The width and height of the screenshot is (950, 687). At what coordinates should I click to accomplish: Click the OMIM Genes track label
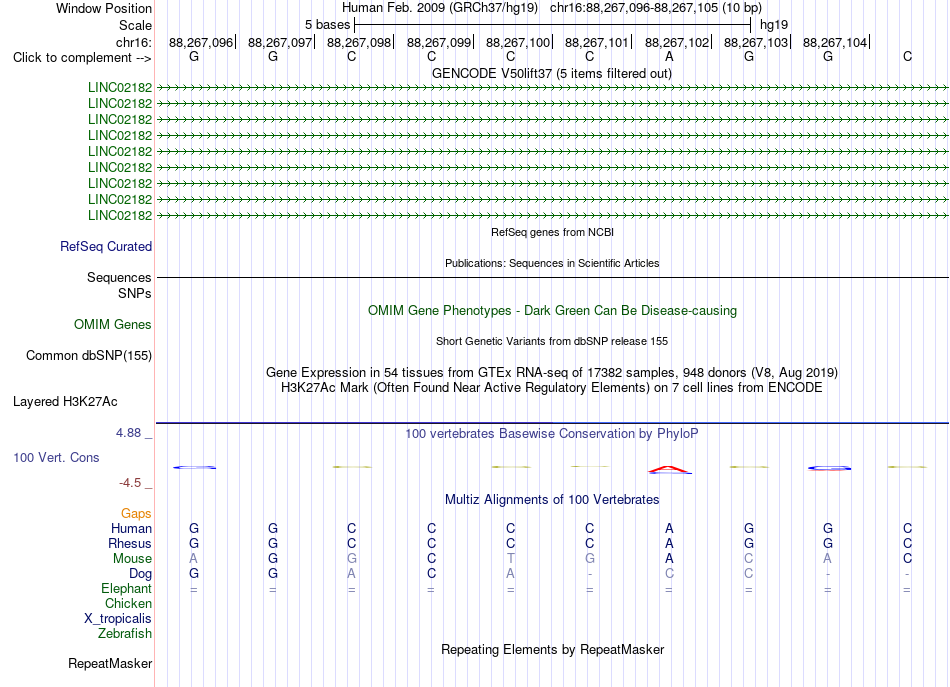112,325
